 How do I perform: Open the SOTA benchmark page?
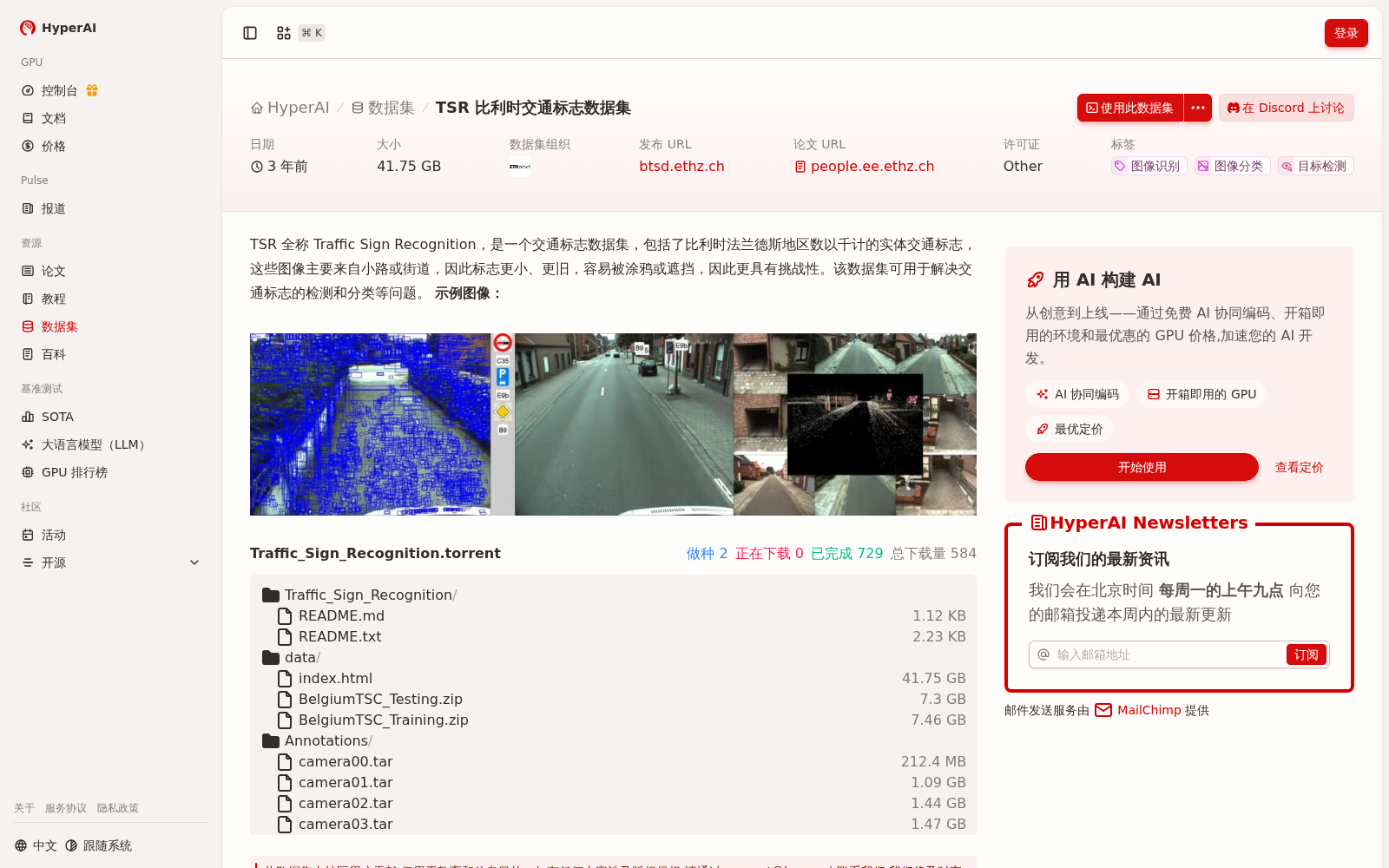pos(57,417)
